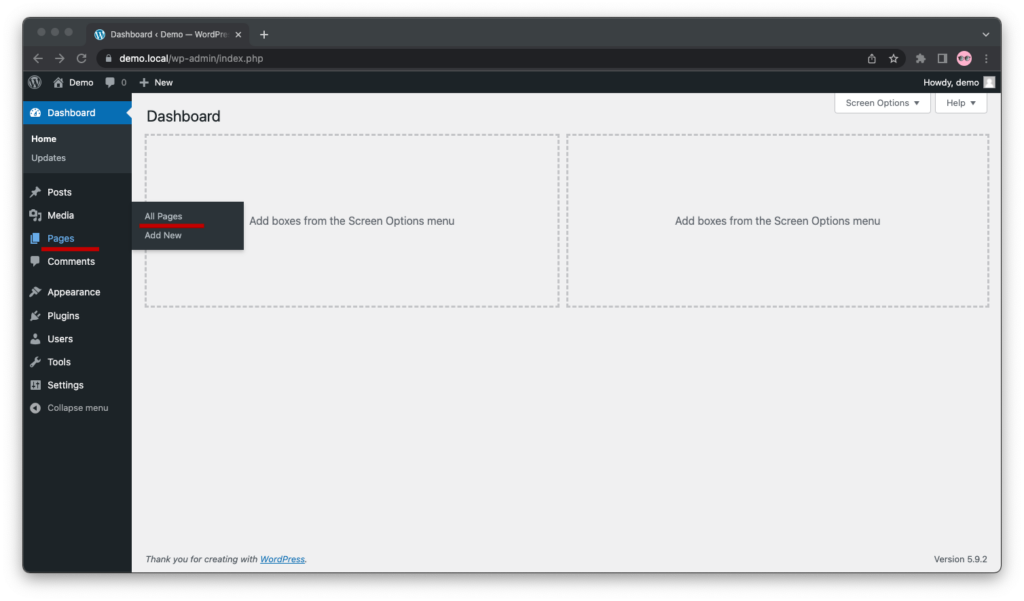This screenshot has width=1024, height=601.
Task: Select Add New in Pages flyout
Action: click(x=163, y=235)
